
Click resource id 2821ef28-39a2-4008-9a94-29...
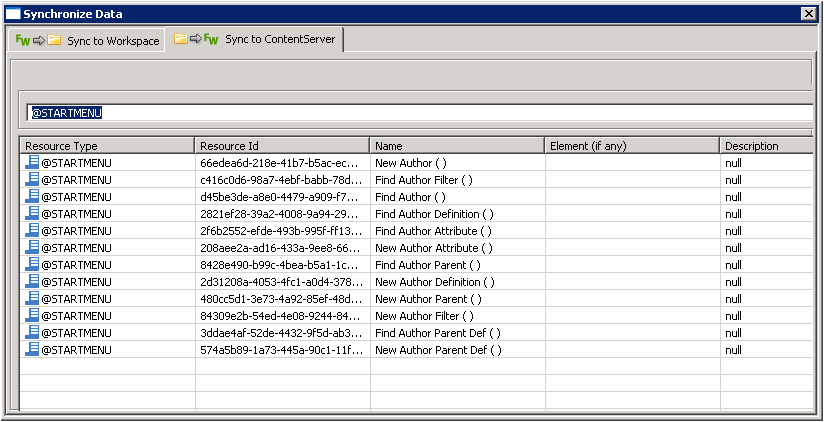pos(281,214)
